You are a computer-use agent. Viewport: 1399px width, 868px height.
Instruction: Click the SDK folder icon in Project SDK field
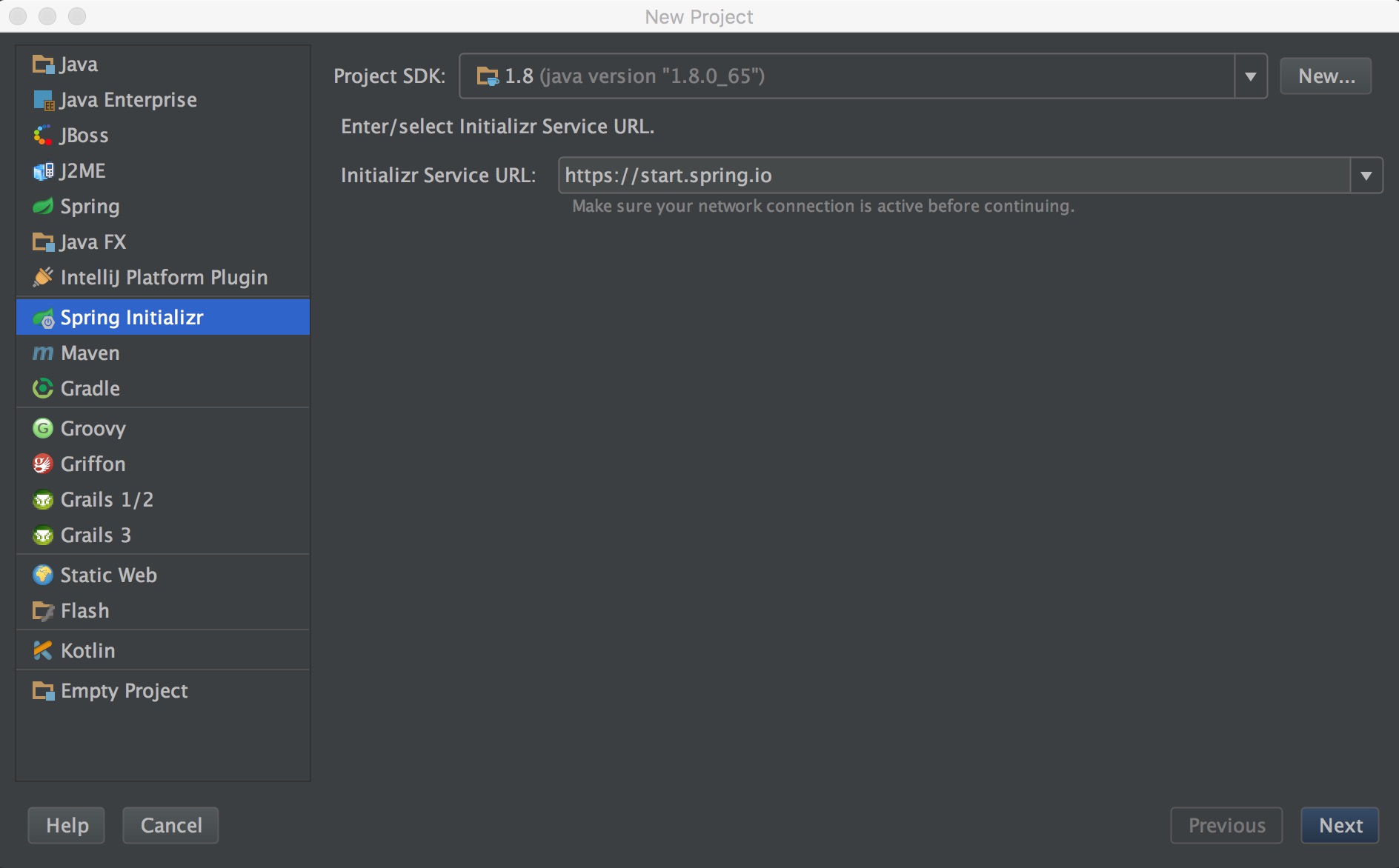pos(488,76)
